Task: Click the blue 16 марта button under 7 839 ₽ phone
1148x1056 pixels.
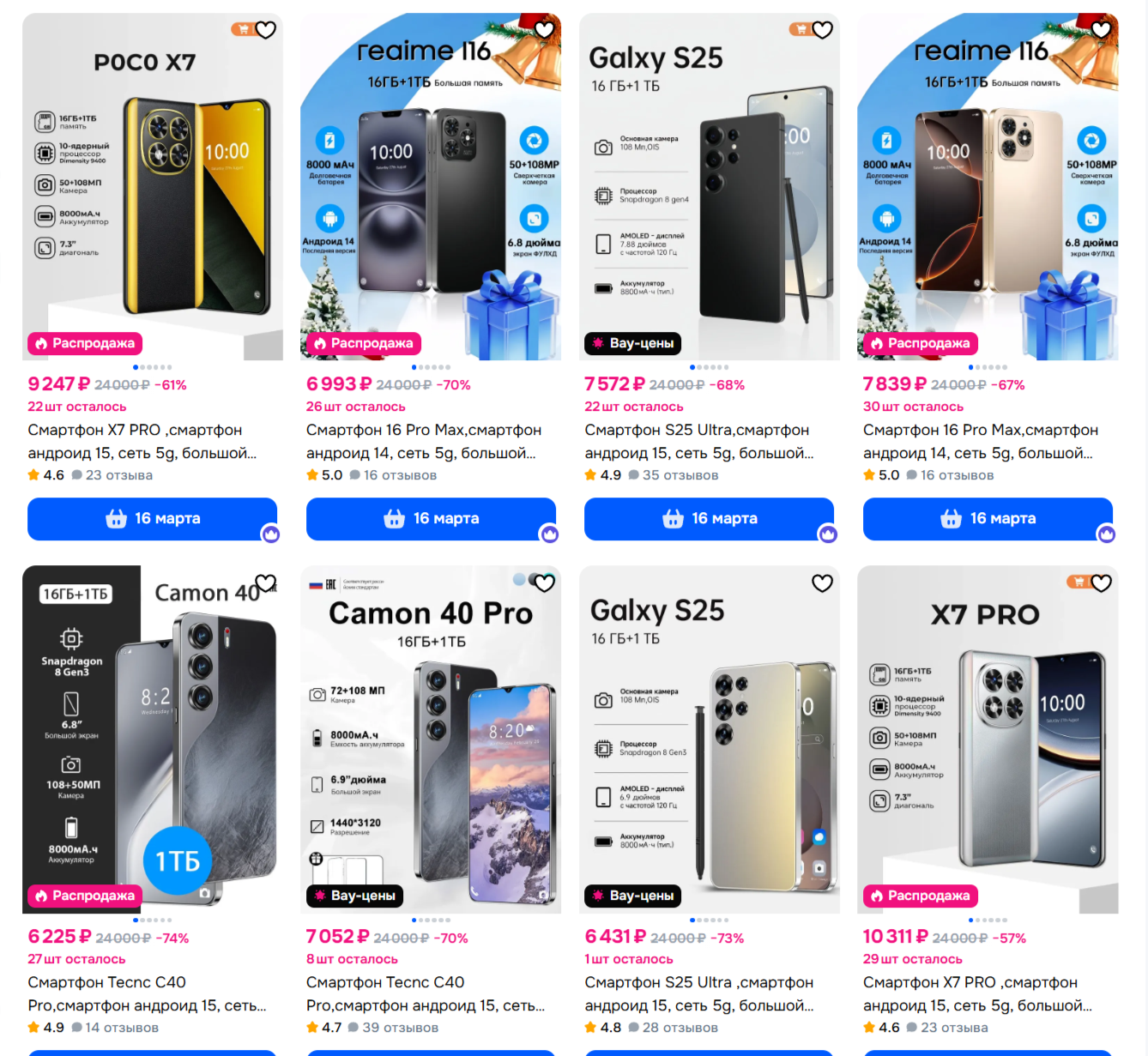Action: 988,519
